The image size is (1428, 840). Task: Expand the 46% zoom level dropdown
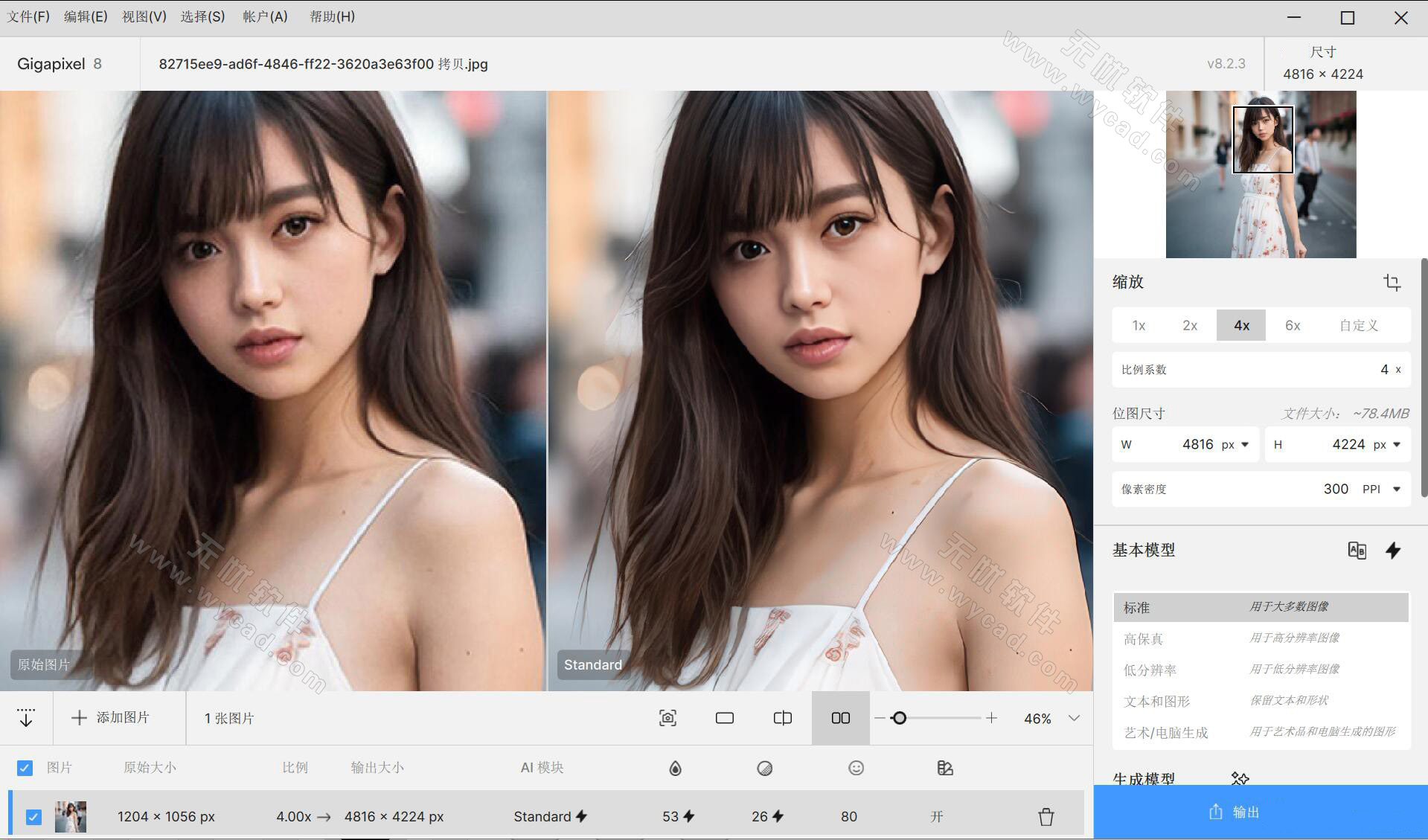tap(1074, 718)
